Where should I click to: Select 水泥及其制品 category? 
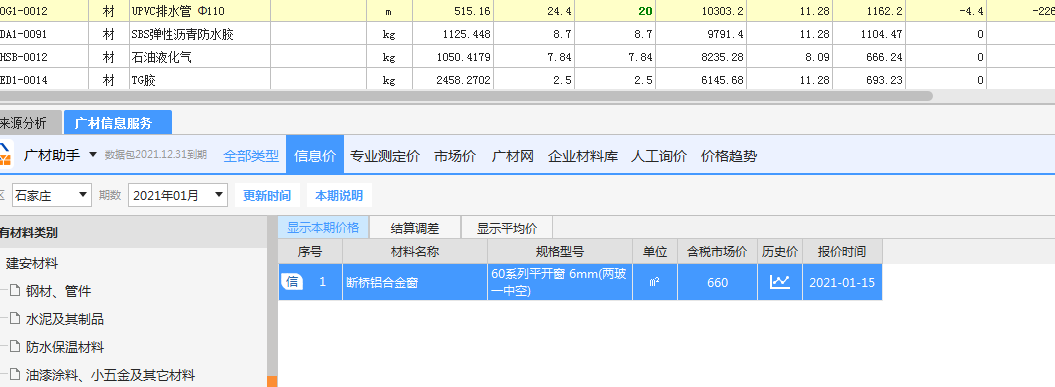65,319
